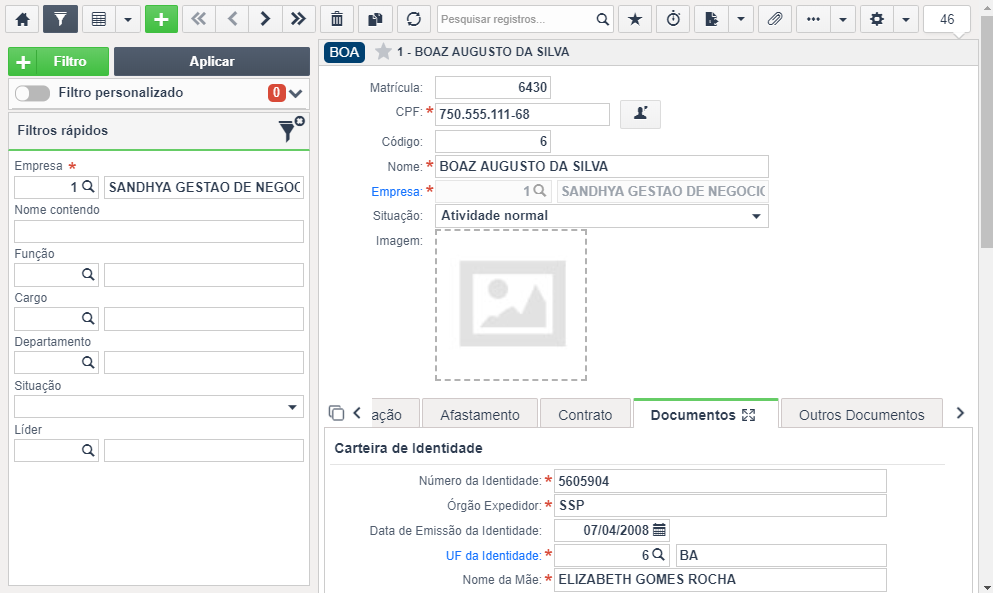Open favorites star in the toolbar
The width and height of the screenshot is (993, 593).
(x=635, y=19)
